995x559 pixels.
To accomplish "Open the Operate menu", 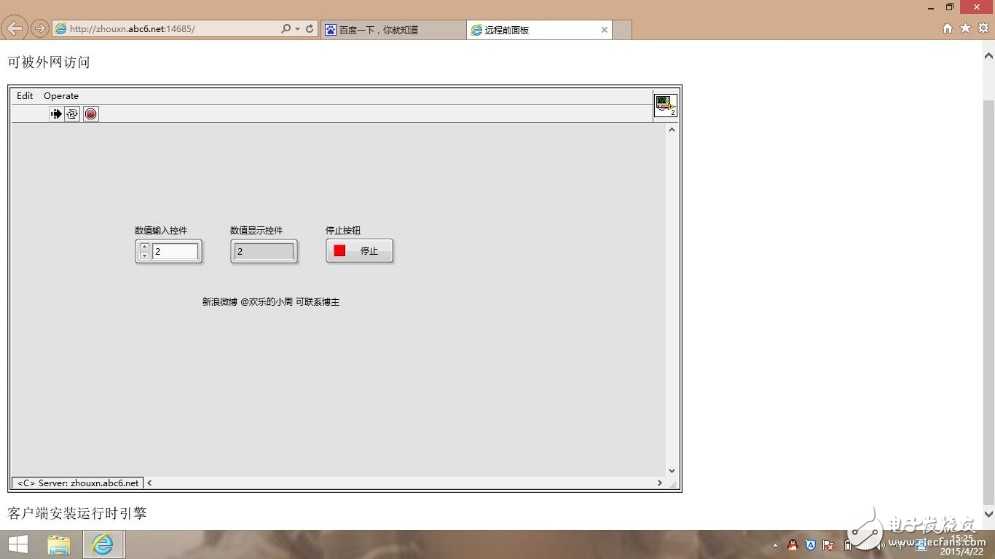I will tap(61, 96).
